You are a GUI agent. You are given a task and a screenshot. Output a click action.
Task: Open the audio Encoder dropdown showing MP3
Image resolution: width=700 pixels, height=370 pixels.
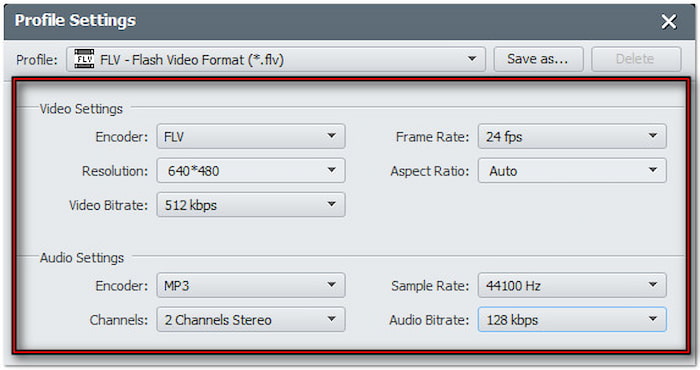(250, 285)
